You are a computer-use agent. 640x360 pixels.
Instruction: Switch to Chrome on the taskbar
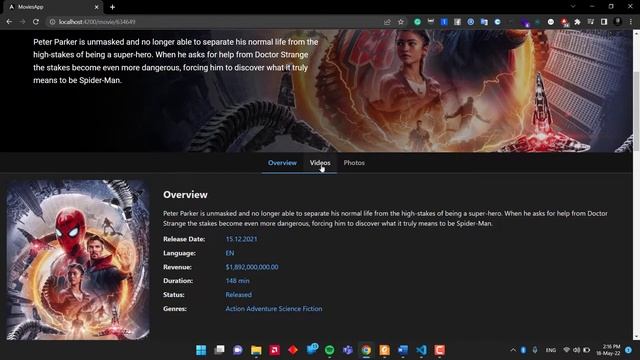[366, 350]
